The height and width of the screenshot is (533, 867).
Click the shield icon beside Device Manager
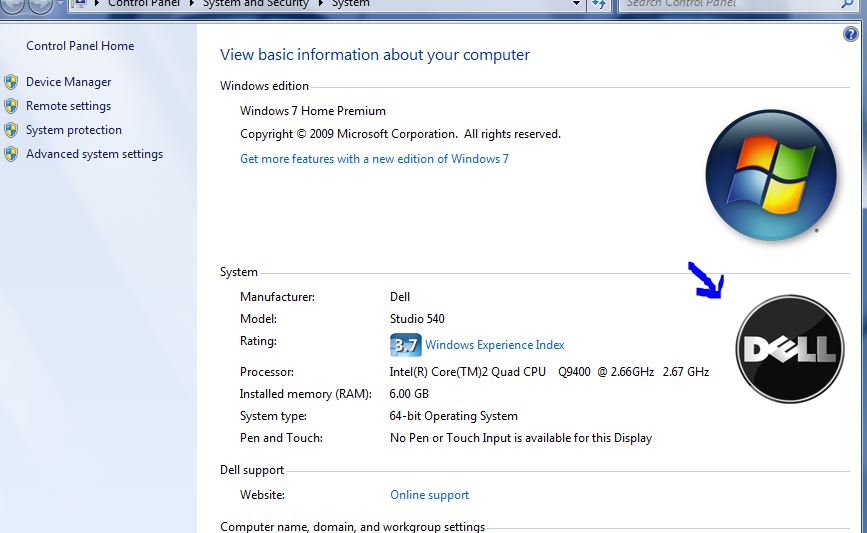[11, 82]
